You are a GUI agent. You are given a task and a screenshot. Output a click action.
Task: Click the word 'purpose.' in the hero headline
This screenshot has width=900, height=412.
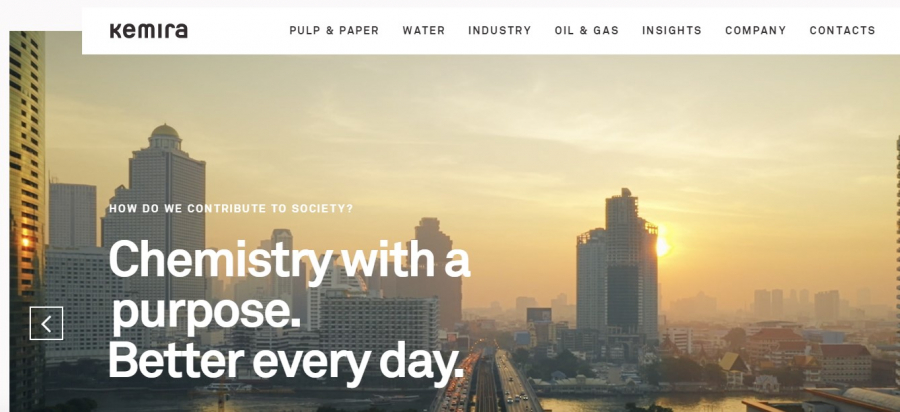pos(205,313)
